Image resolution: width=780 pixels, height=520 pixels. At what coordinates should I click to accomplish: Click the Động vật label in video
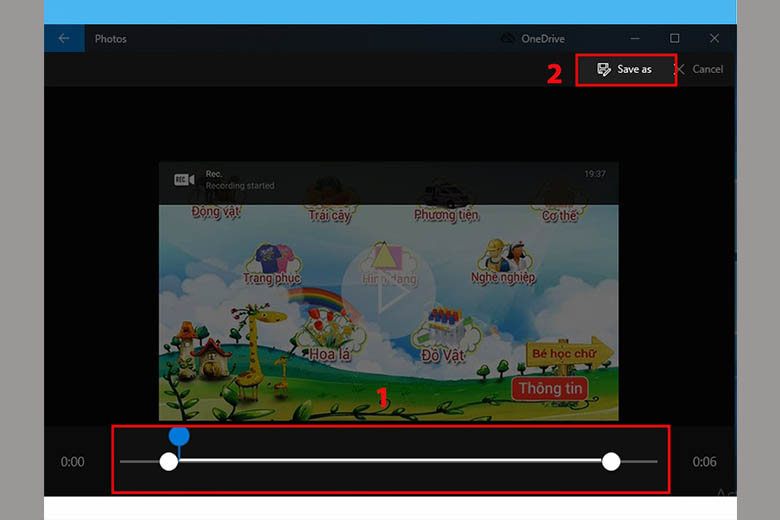[215, 211]
